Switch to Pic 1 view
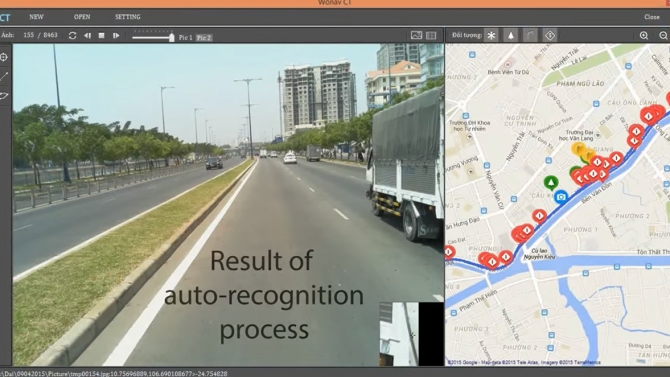This screenshot has width=670, height=377. [x=185, y=38]
